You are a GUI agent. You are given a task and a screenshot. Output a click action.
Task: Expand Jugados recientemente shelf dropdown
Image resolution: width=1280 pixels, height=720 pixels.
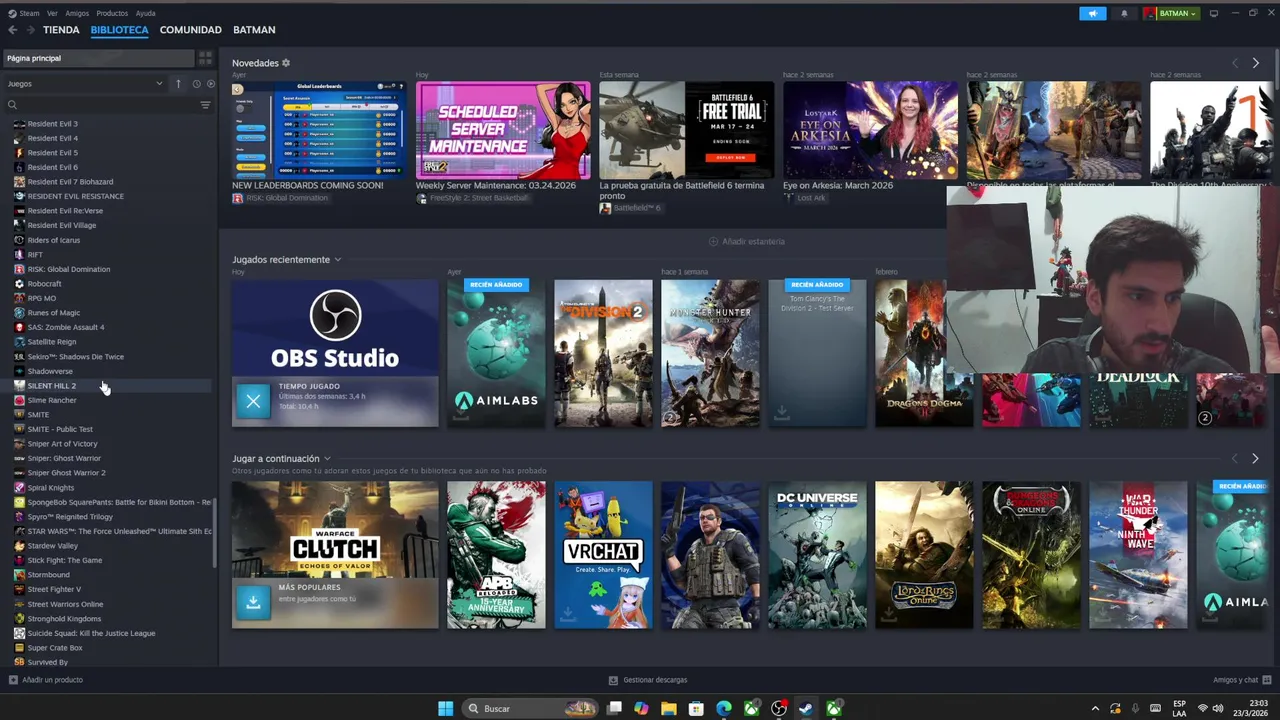(337, 260)
